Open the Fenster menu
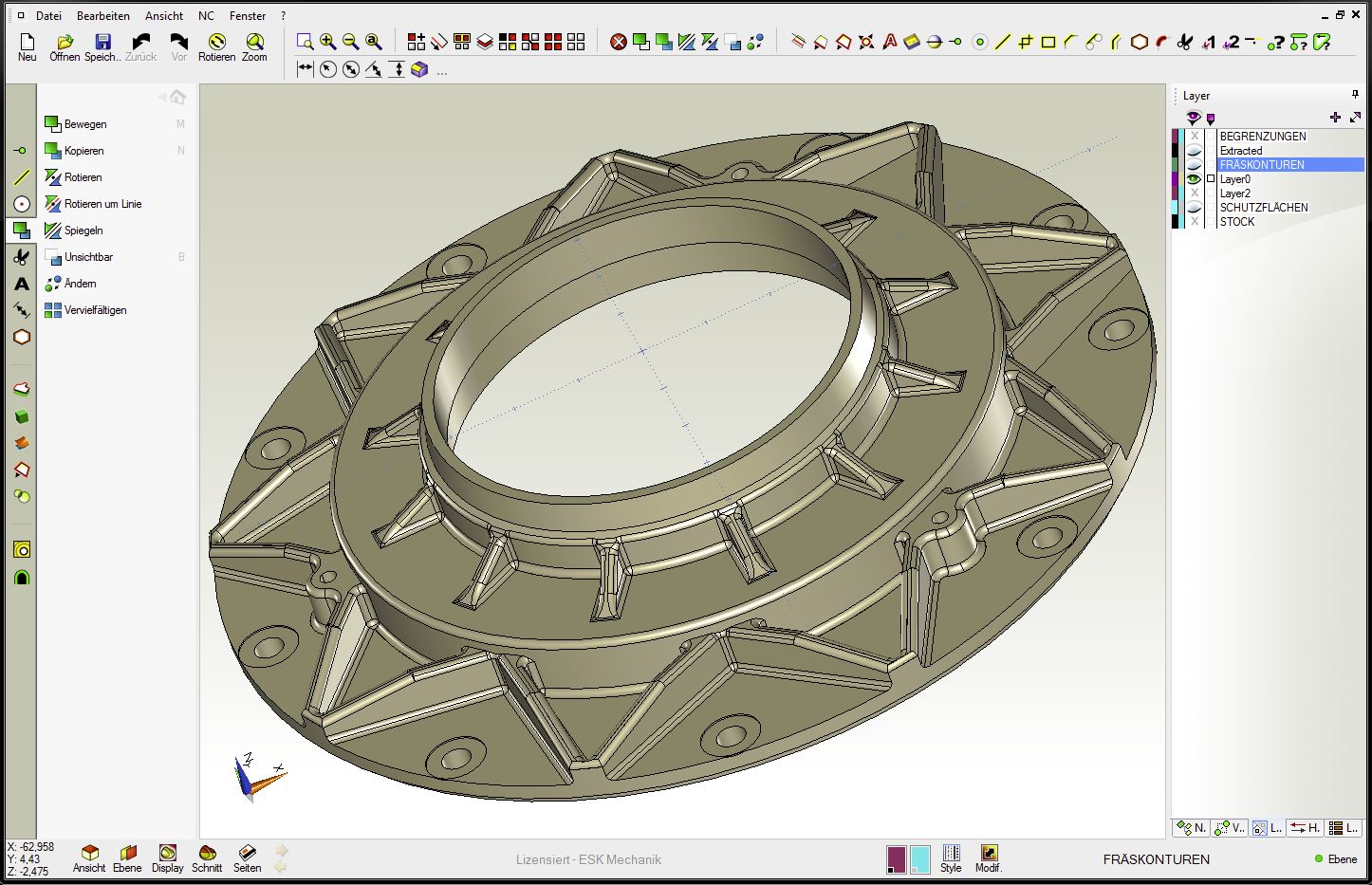Image resolution: width=1372 pixels, height=885 pixels. click(x=248, y=16)
